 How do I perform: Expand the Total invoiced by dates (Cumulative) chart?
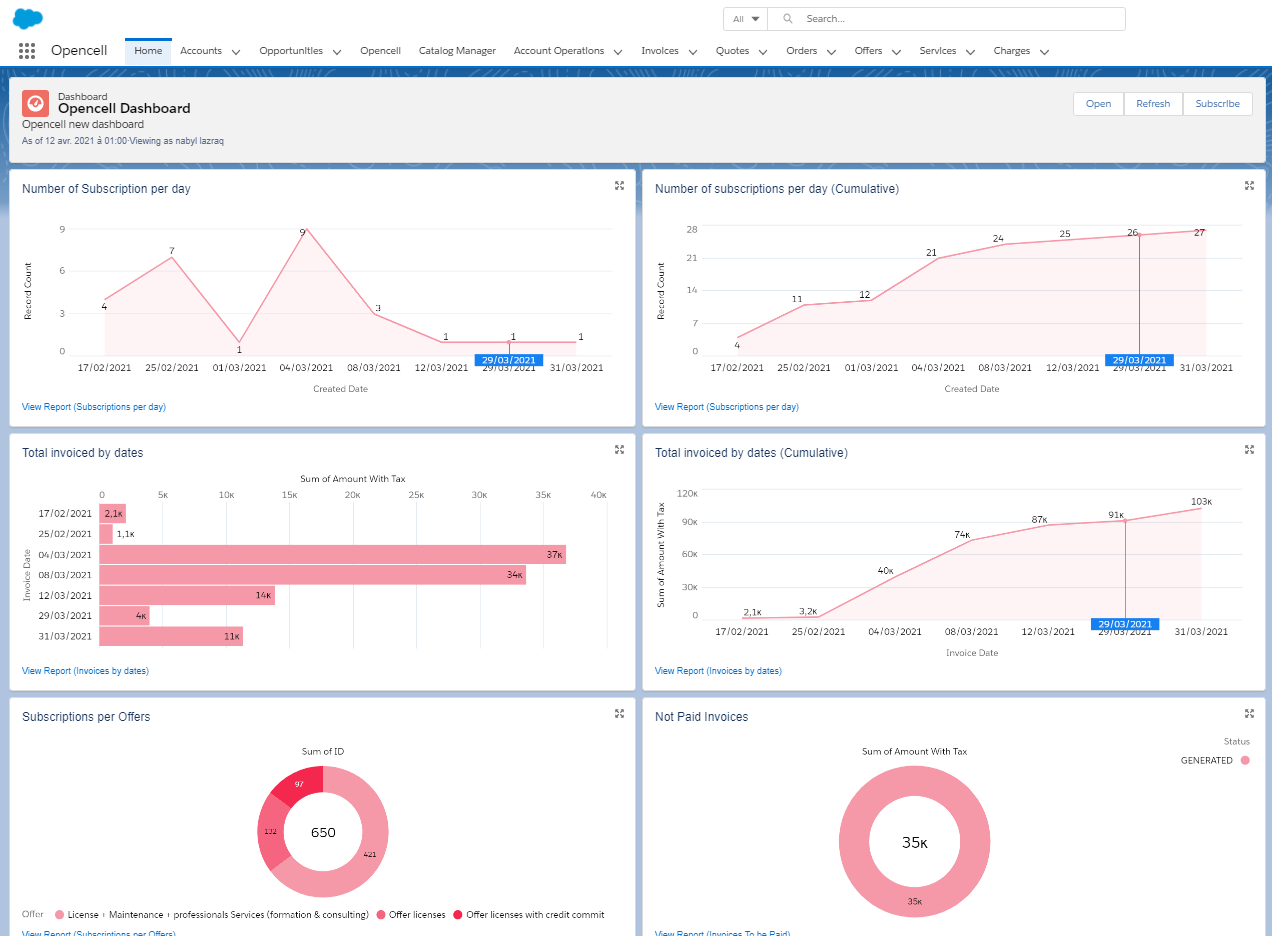coord(1249,450)
